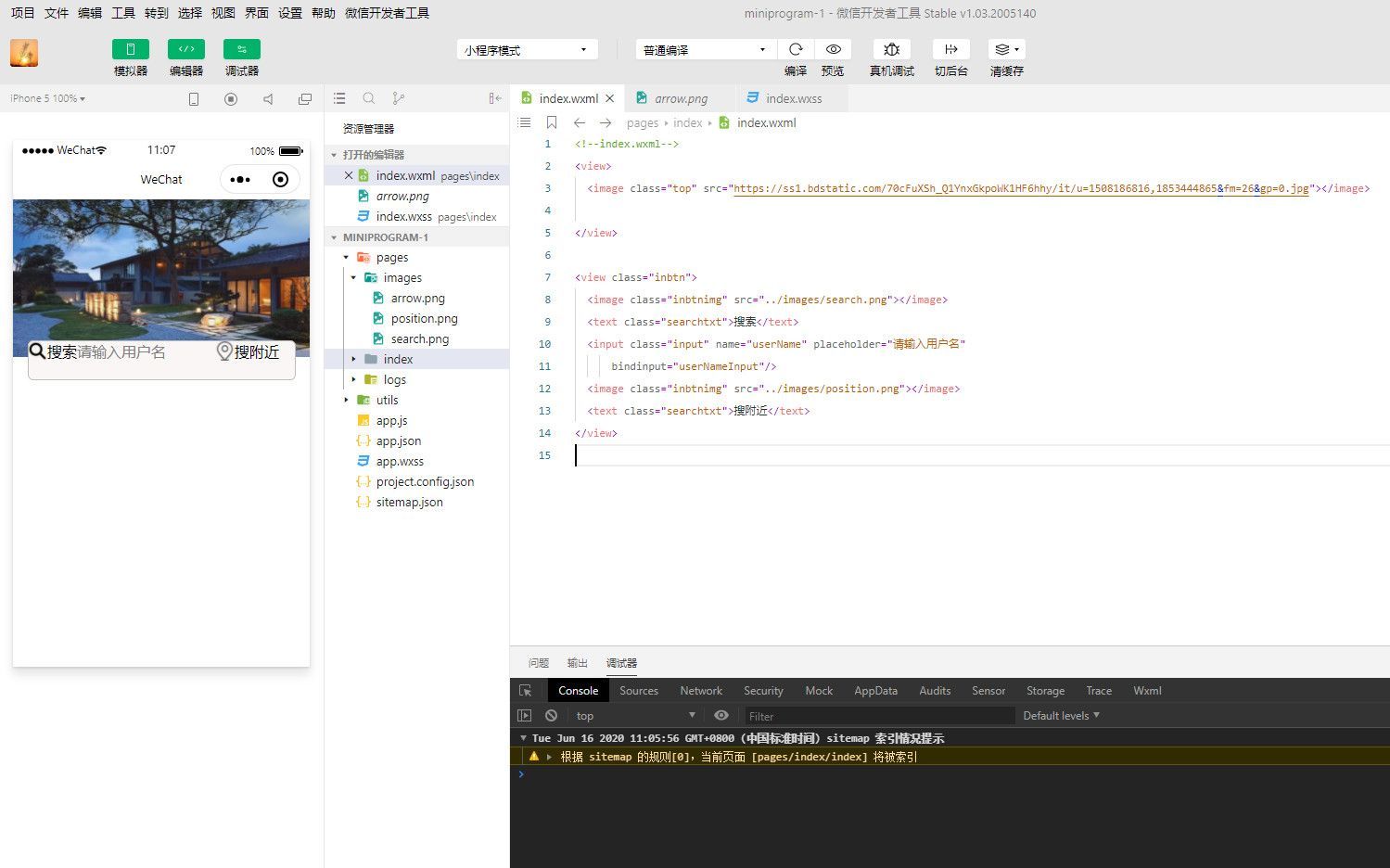Navigate back with left arrow in editor
The image size is (1390, 868).
[580, 122]
